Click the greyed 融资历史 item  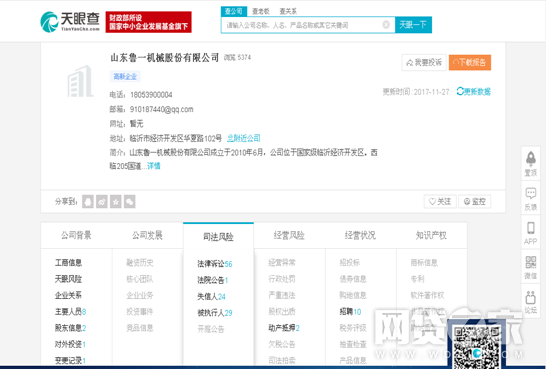tap(140, 262)
